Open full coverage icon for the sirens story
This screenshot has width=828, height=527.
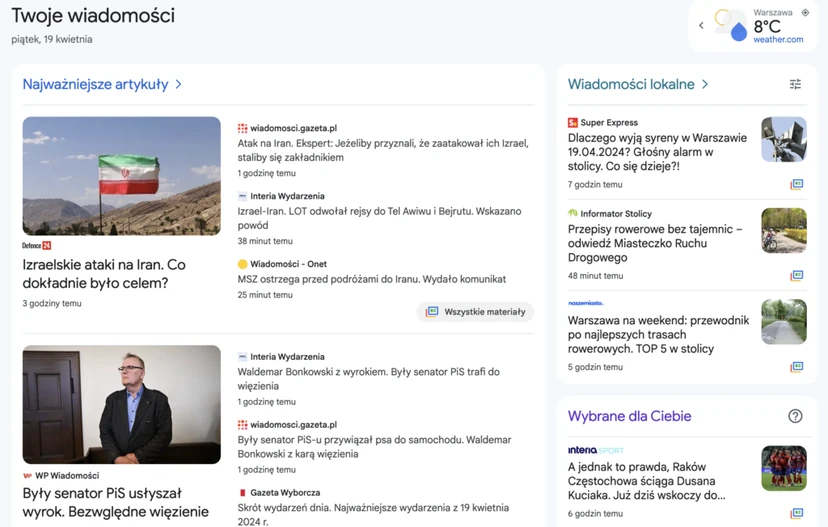tap(797, 184)
